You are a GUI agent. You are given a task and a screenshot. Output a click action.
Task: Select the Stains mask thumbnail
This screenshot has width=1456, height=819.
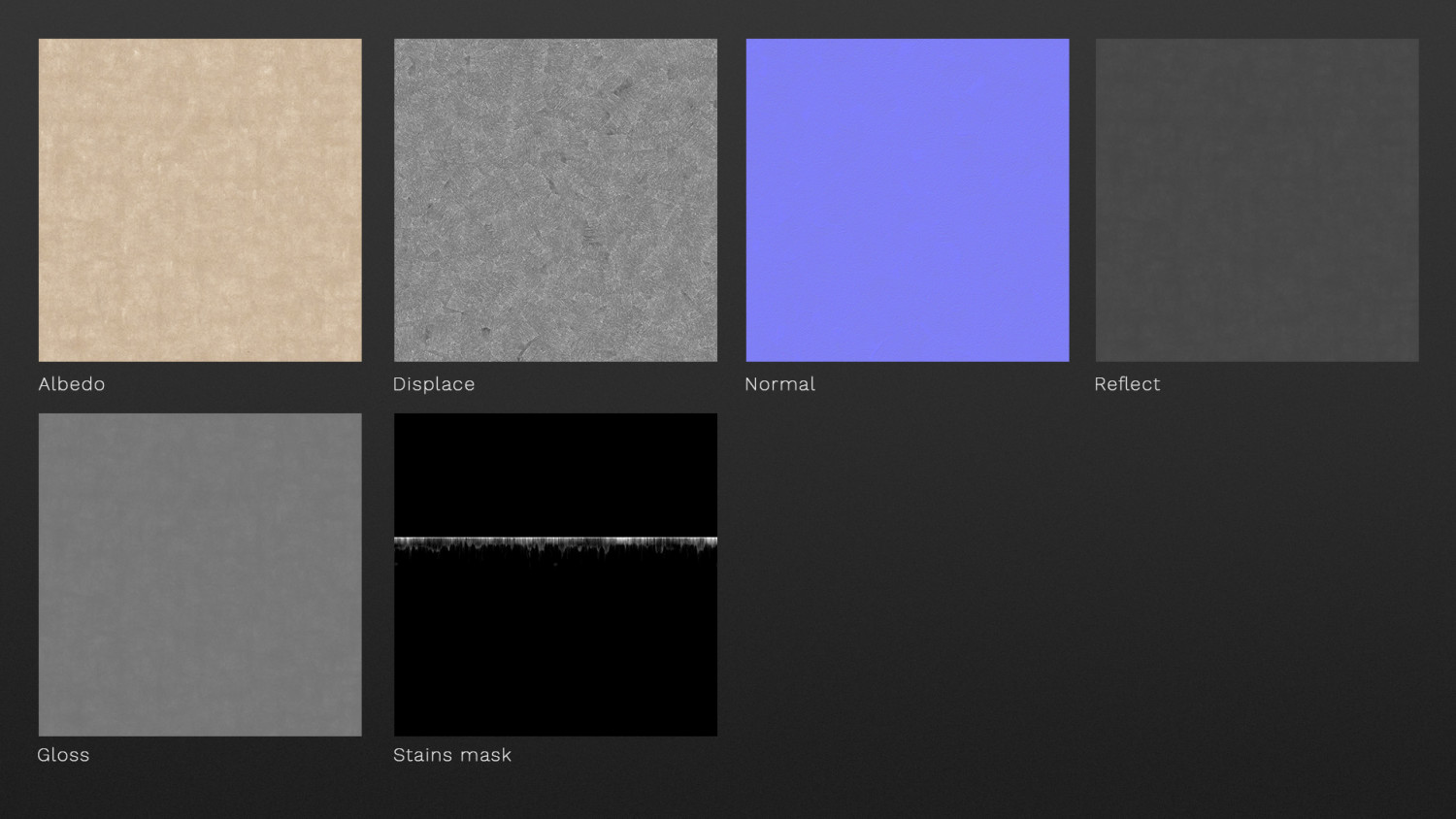pyautogui.click(x=555, y=574)
